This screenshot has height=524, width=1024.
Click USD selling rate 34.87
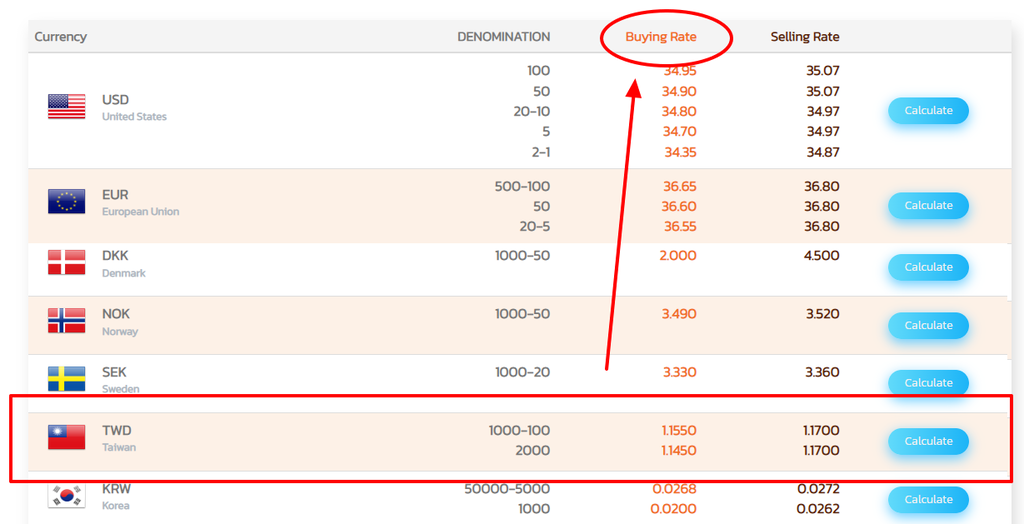click(823, 152)
